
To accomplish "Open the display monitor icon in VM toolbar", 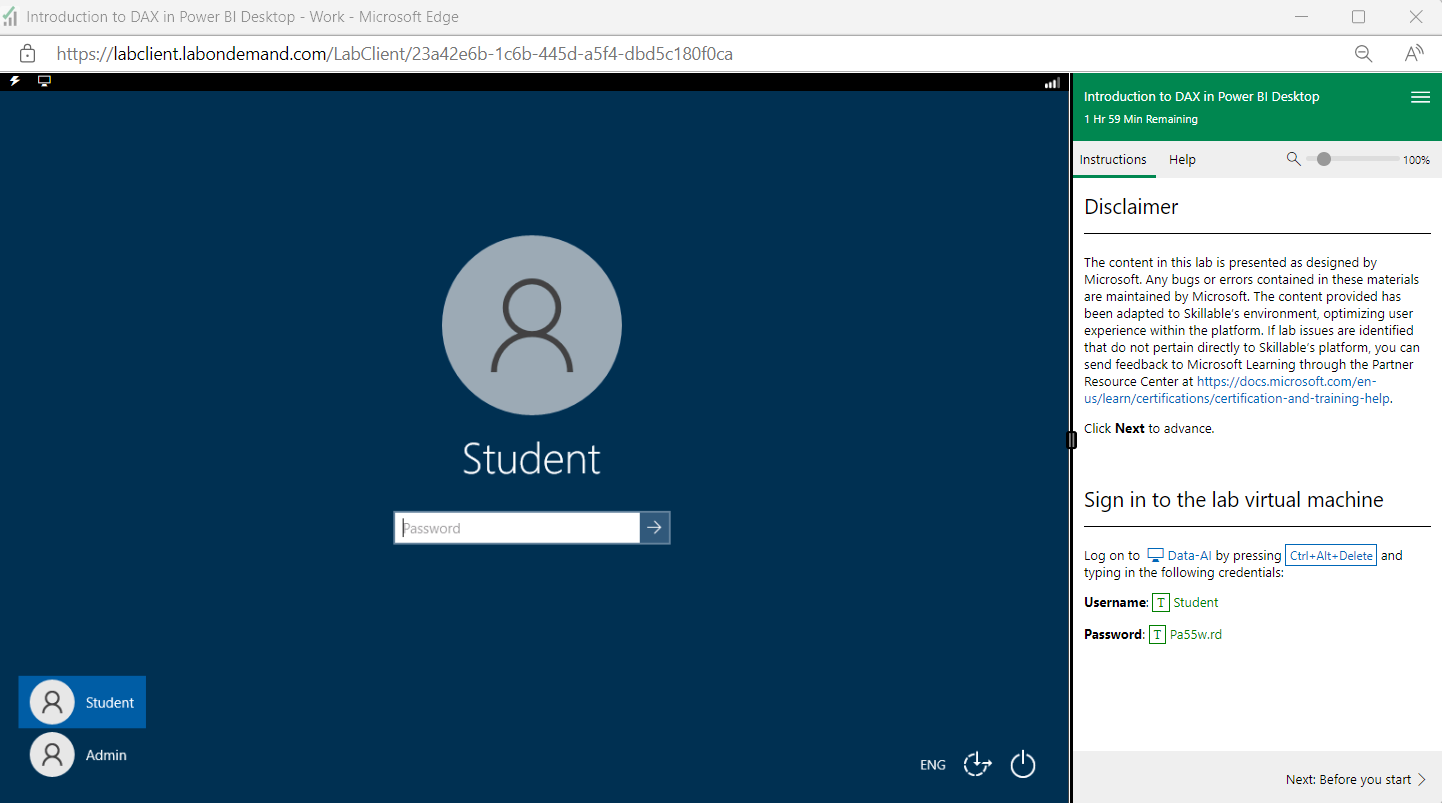I will [x=44, y=81].
